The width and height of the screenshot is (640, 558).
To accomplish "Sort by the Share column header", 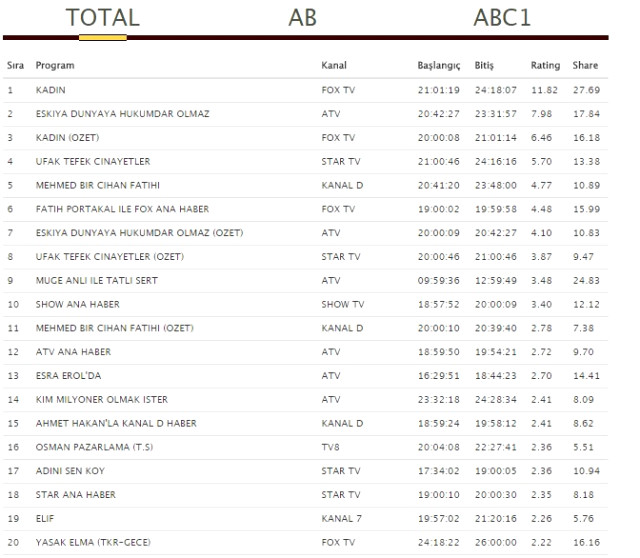I will click(x=585, y=65).
